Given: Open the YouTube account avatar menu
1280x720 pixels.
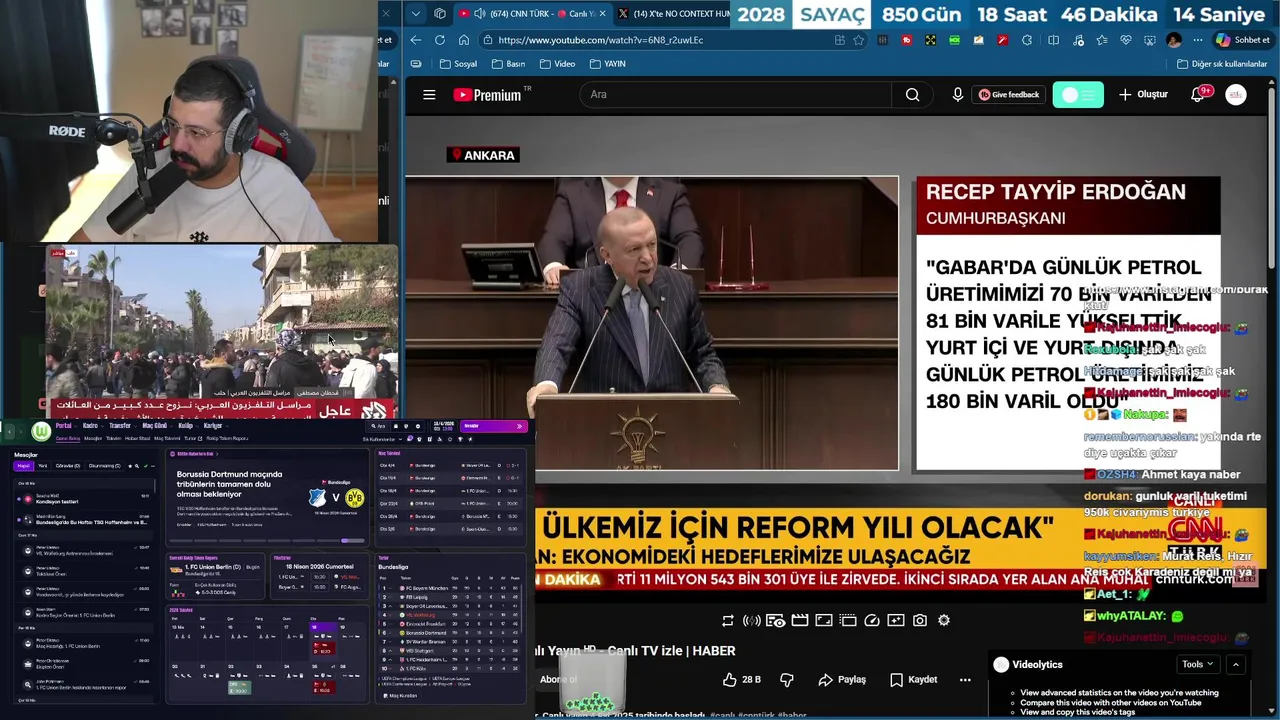Looking at the screenshot, I should click(x=1236, y=95).
